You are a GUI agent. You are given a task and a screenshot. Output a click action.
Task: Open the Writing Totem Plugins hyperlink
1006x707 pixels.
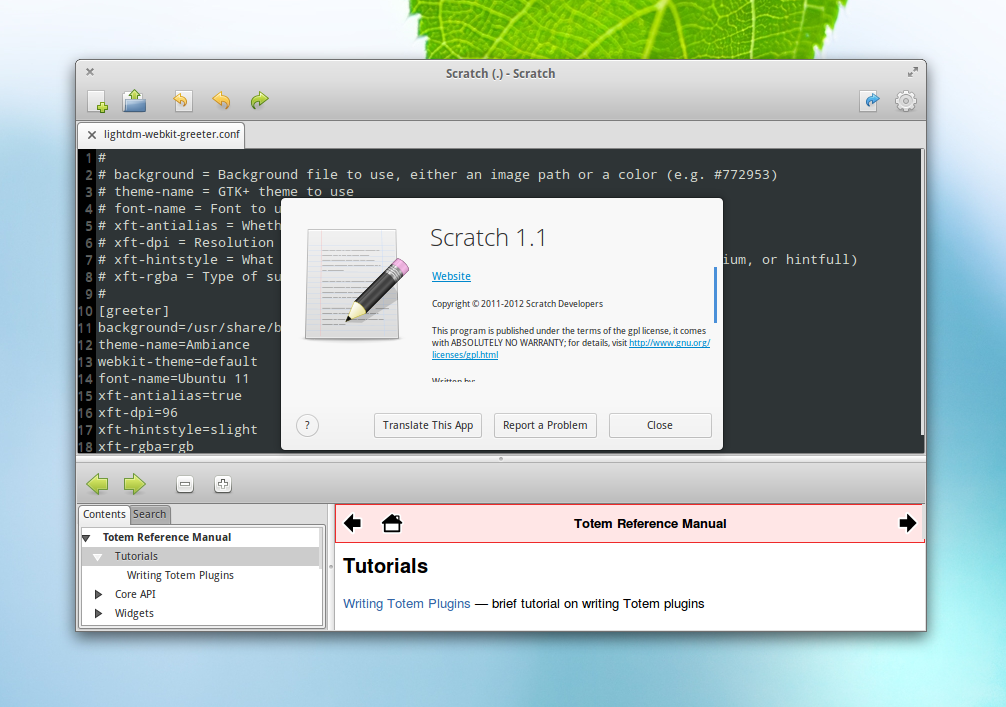coord(407,604)
